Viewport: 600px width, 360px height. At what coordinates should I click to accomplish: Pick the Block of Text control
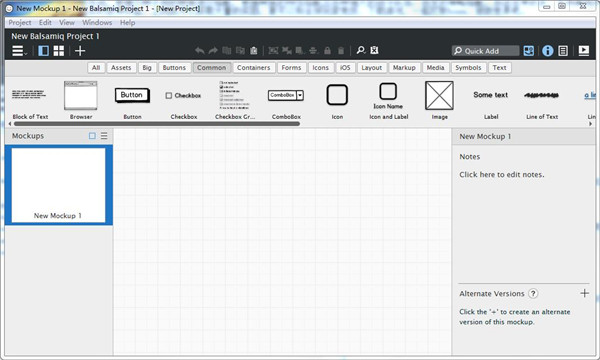30,100
